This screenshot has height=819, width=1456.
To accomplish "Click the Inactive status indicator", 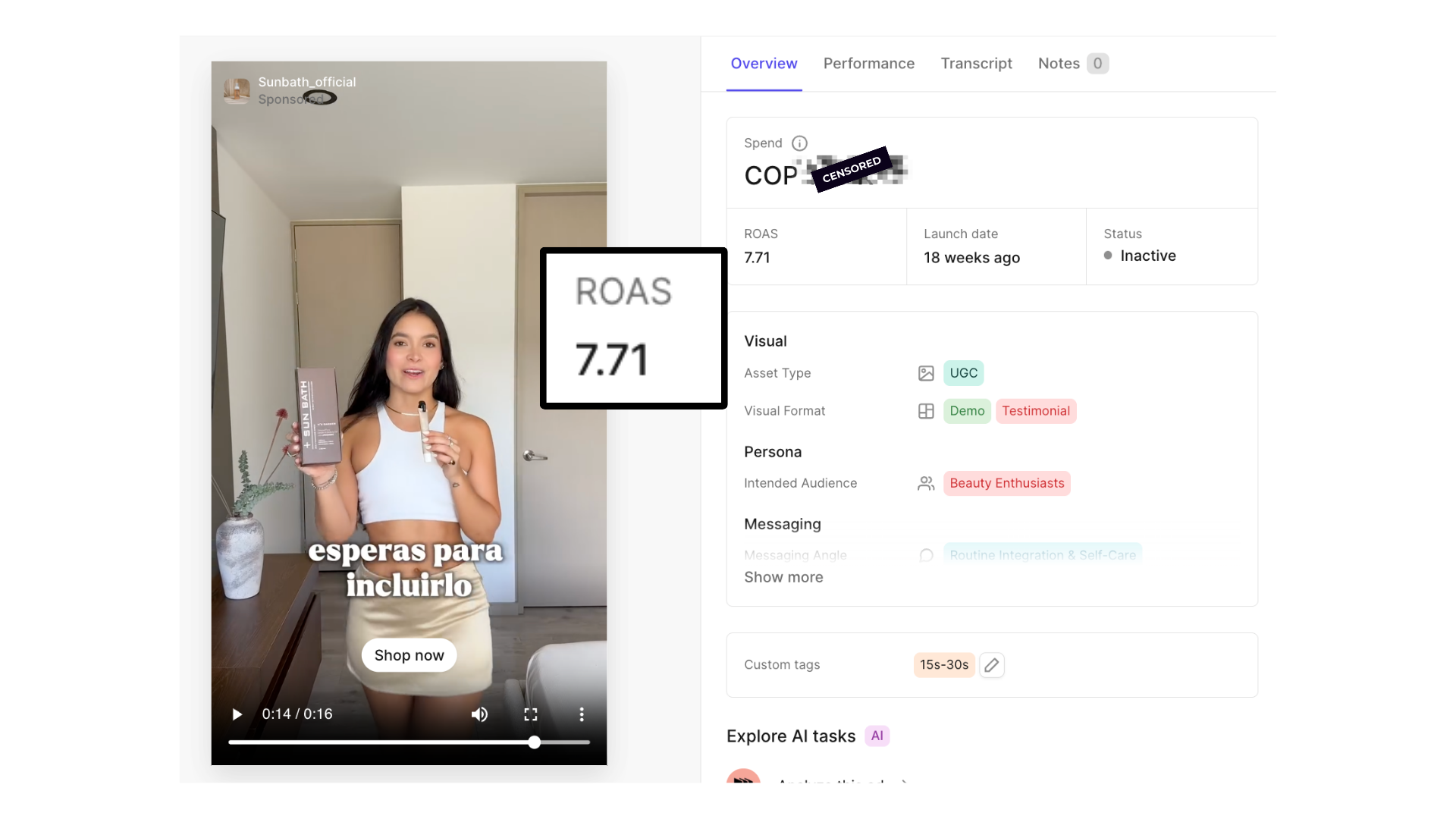I will (1140, 256).
